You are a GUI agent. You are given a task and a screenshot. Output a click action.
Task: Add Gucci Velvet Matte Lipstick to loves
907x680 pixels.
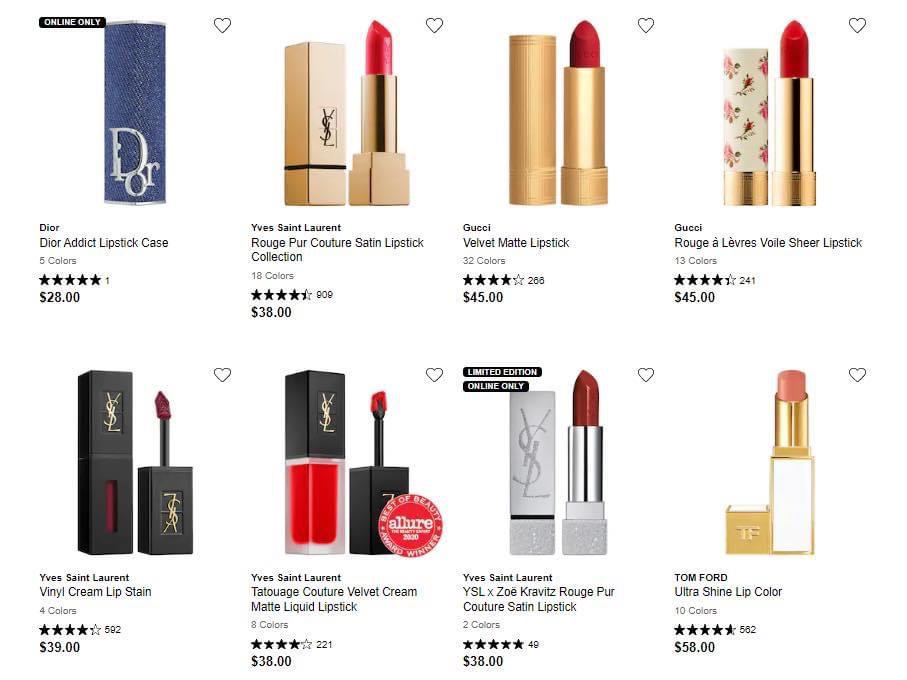coord(646,25)
